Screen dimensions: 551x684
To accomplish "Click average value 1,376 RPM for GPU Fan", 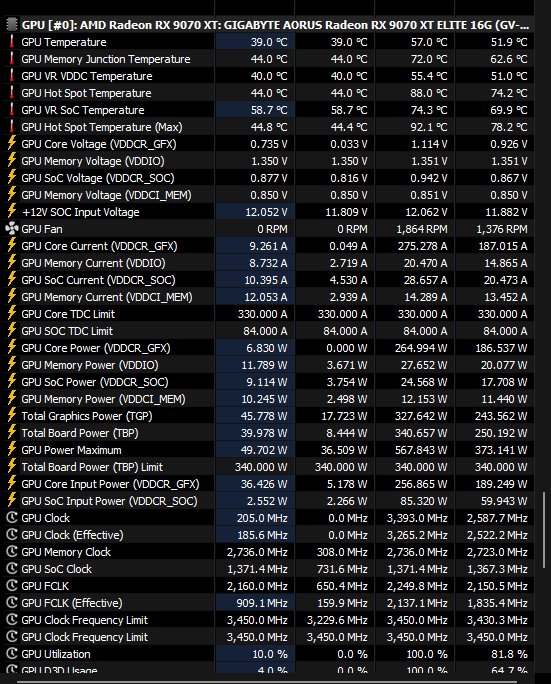I will [502, 229].
